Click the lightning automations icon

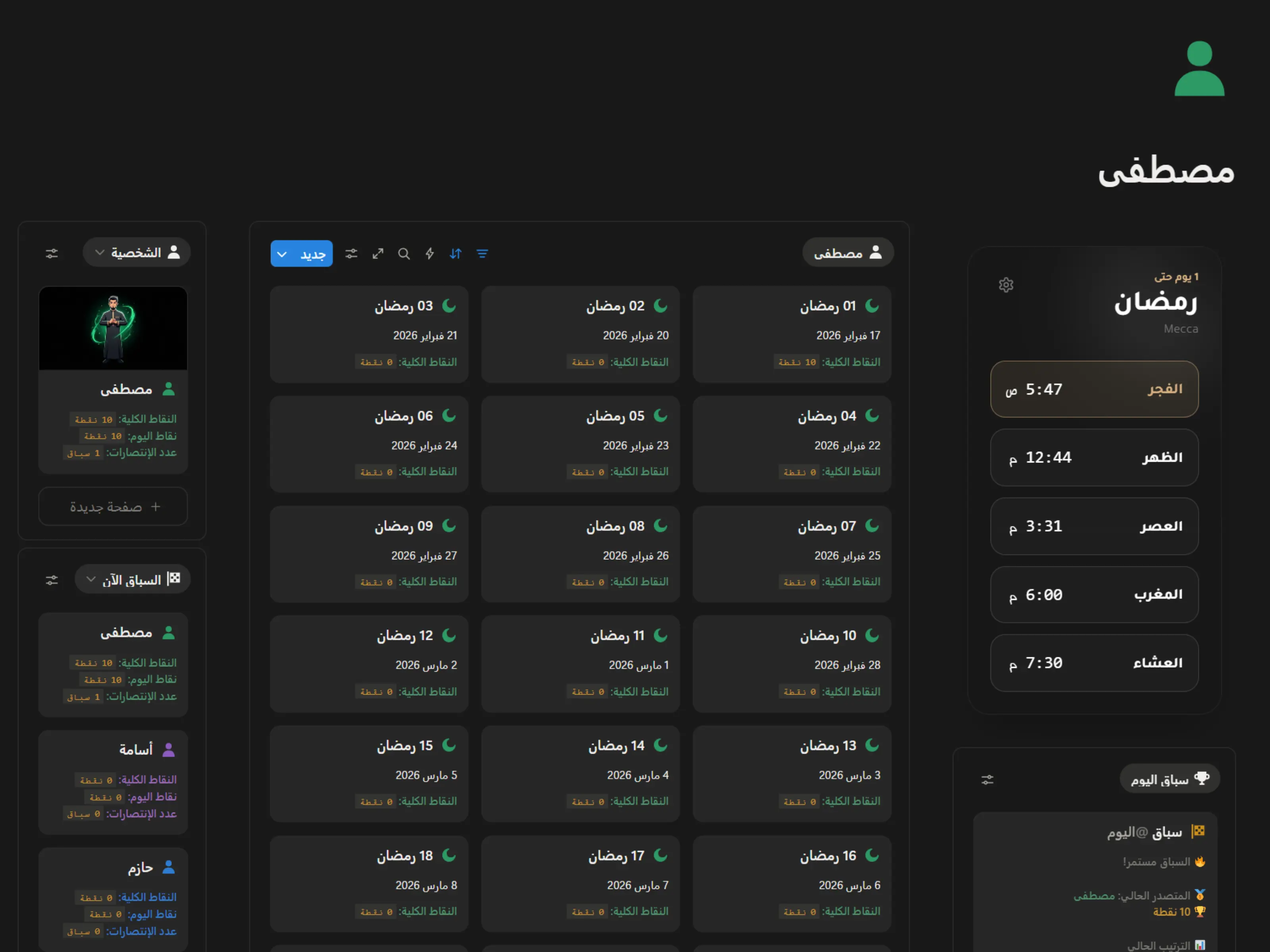tap(429, 253)
